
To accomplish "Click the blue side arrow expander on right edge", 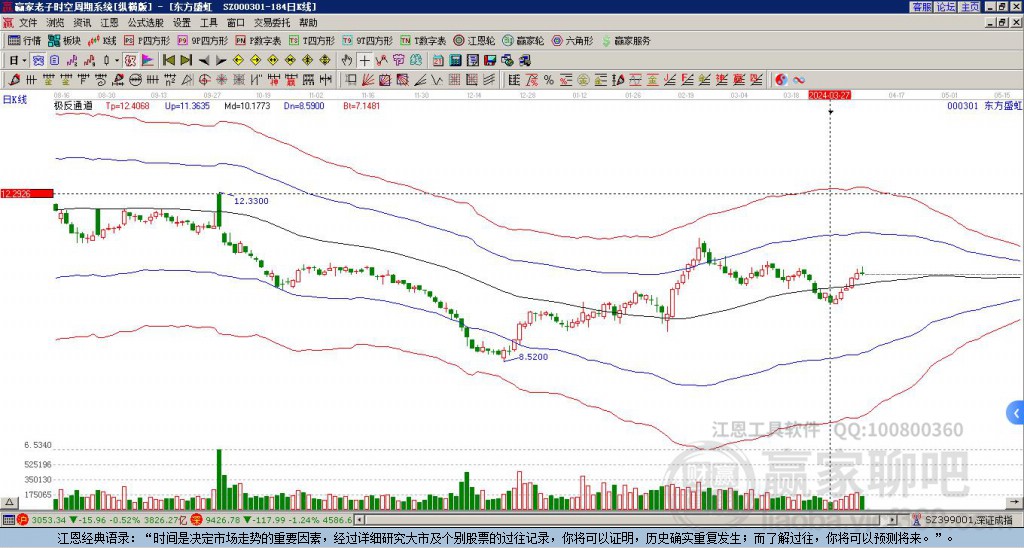I will [1016, 412].
